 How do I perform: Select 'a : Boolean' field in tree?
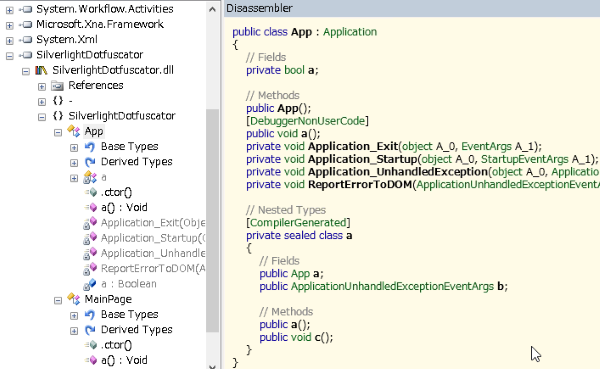pyautogui.click(x=129, y=284)
